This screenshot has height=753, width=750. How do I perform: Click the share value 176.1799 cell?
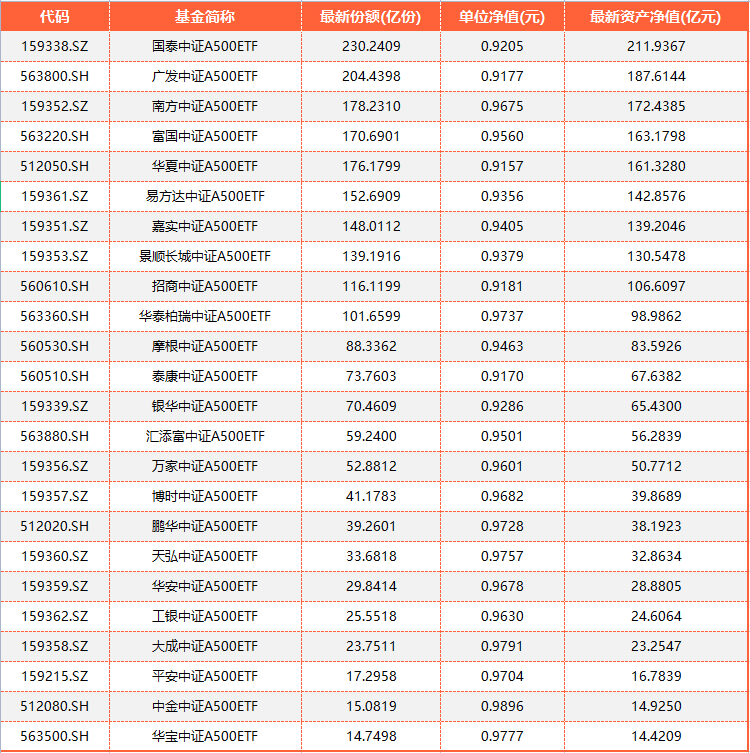(371, 166)
